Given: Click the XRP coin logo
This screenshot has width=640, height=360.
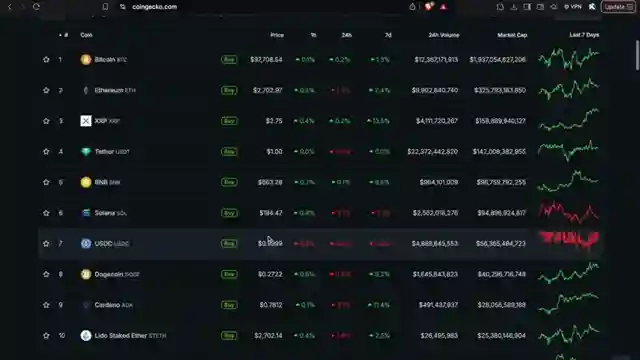Looking at the screenshot, I should pyautogui.click(x=86, y=121).
